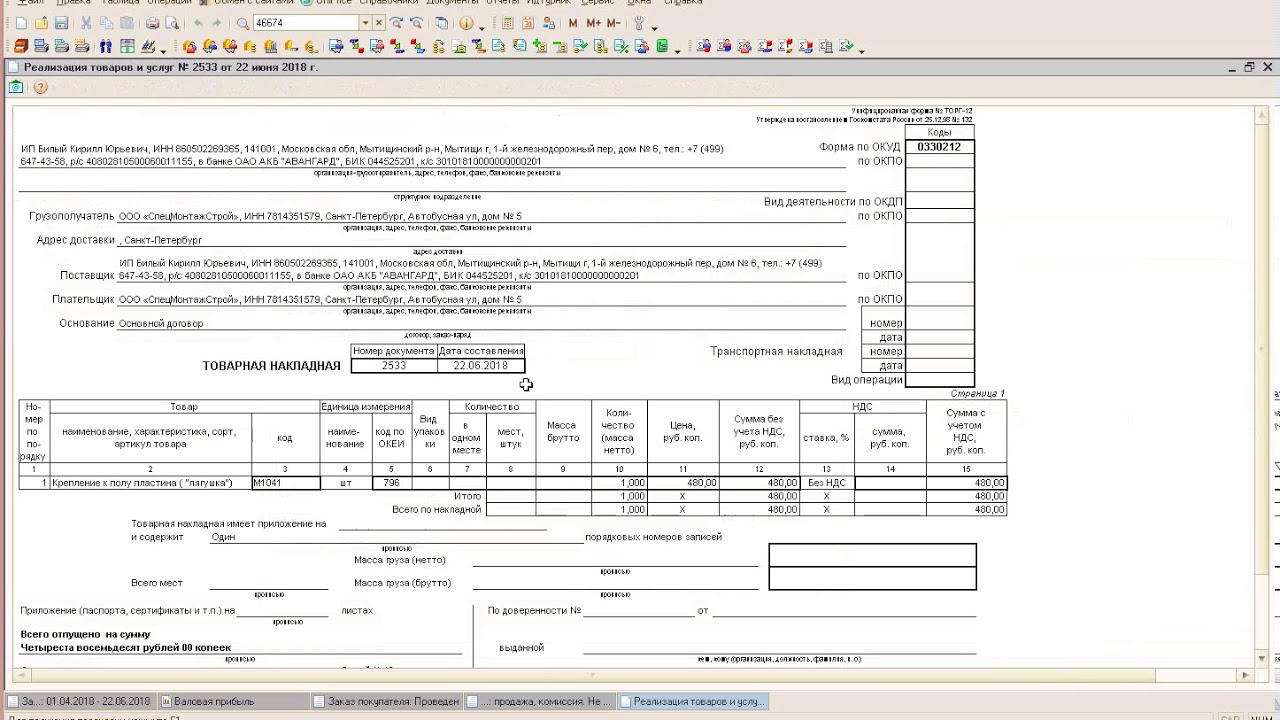This screenshot has width=1280, height=720.
Task: Expand the help icon dropdown arrow
Action: point(482,27)
